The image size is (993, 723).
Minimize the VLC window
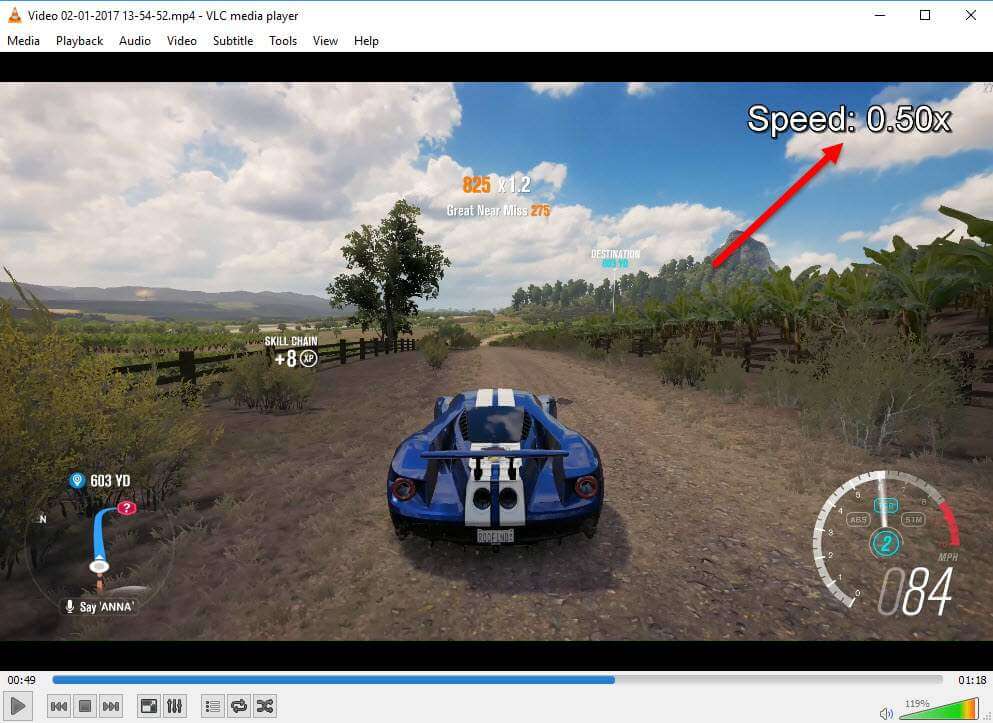tap(880, 15)
